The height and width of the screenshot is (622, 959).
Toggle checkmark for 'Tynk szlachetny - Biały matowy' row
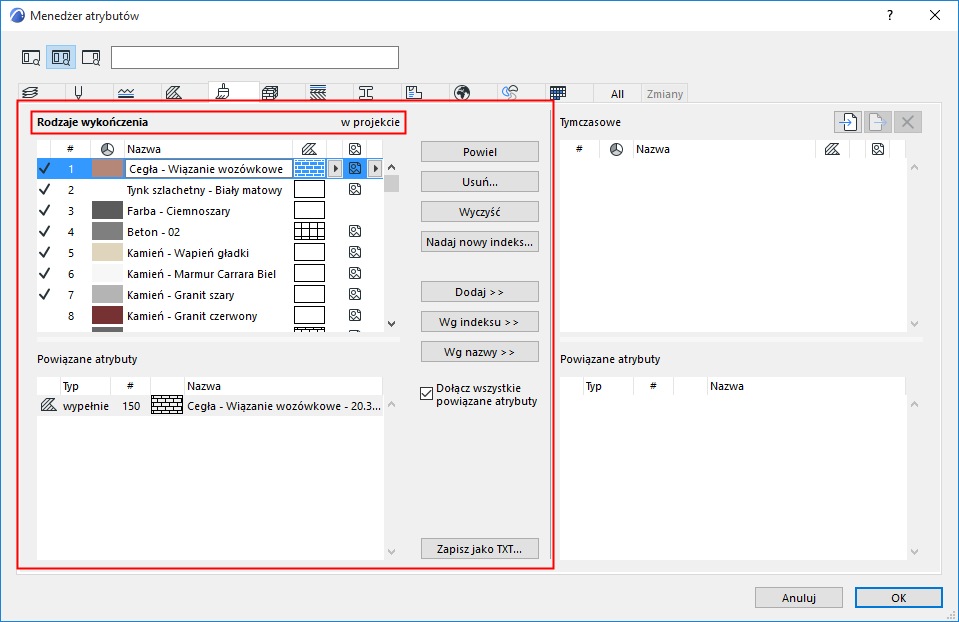[x=45, y=190]
